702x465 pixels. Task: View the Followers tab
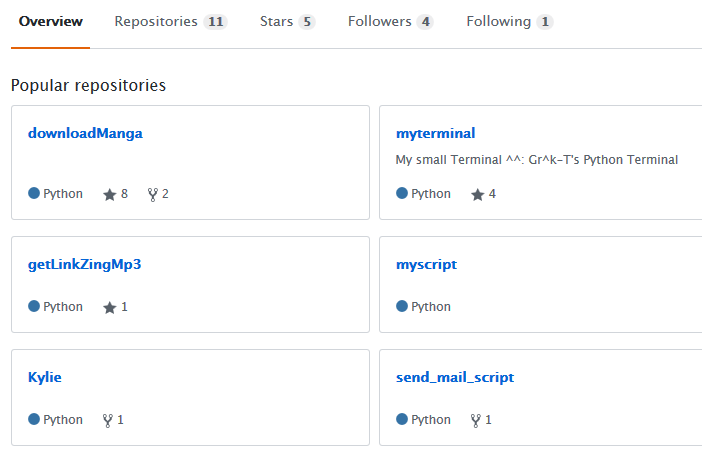[x=390, y=21]
